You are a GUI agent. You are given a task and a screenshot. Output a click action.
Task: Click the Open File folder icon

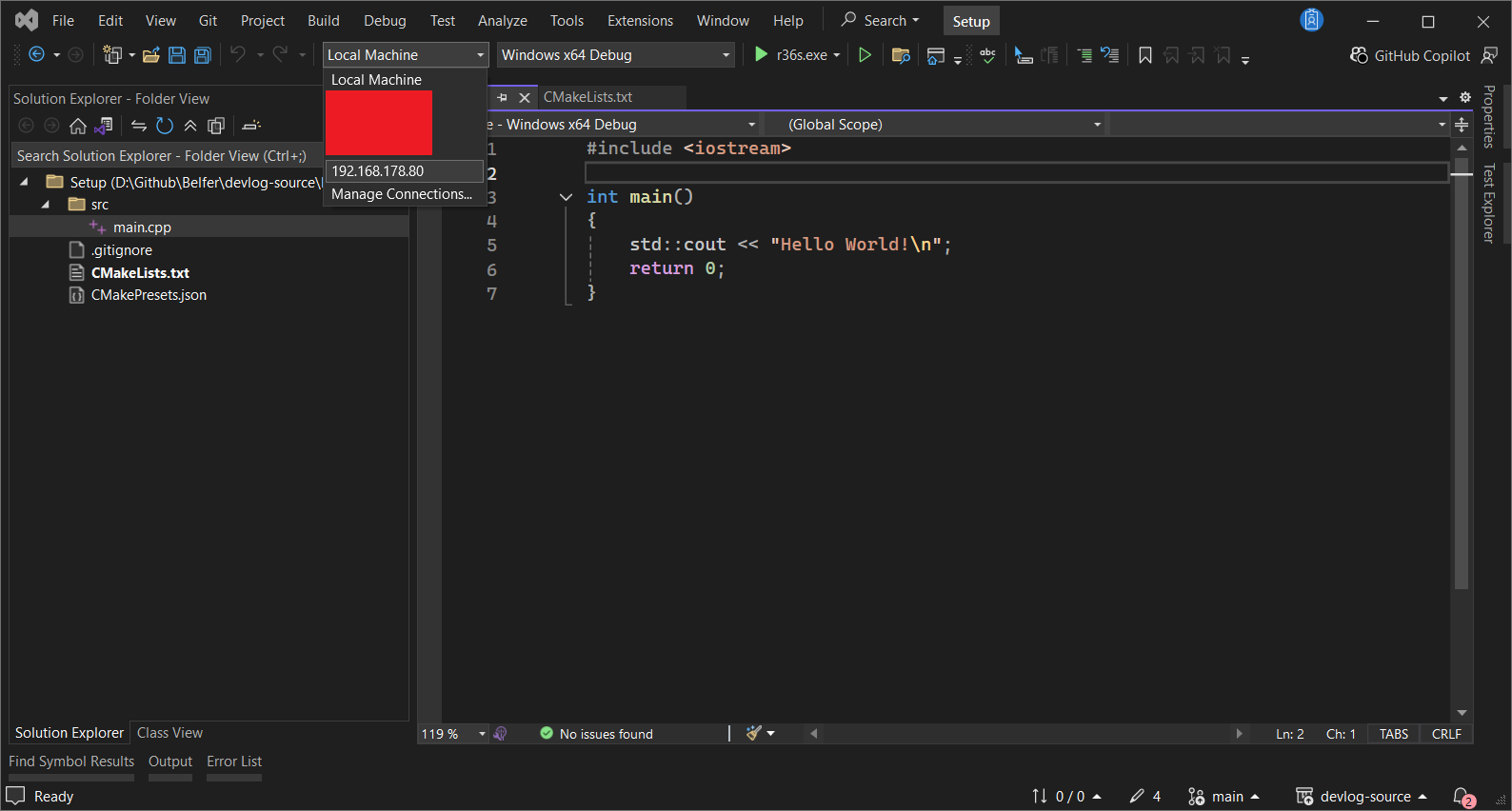[150, 55]
